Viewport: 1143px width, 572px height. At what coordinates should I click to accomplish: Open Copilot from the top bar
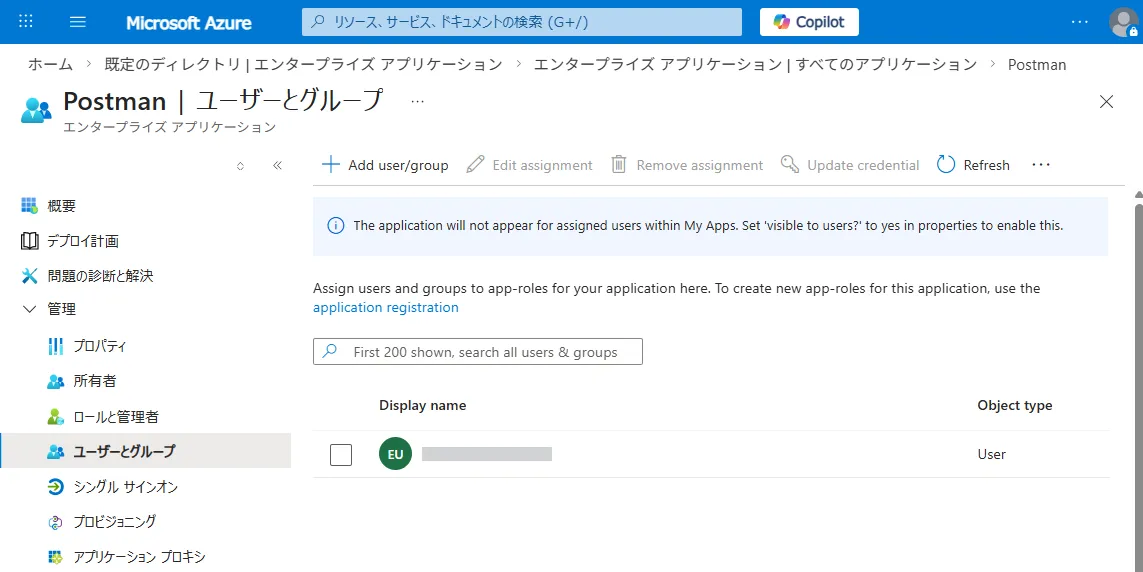[809, 22]
